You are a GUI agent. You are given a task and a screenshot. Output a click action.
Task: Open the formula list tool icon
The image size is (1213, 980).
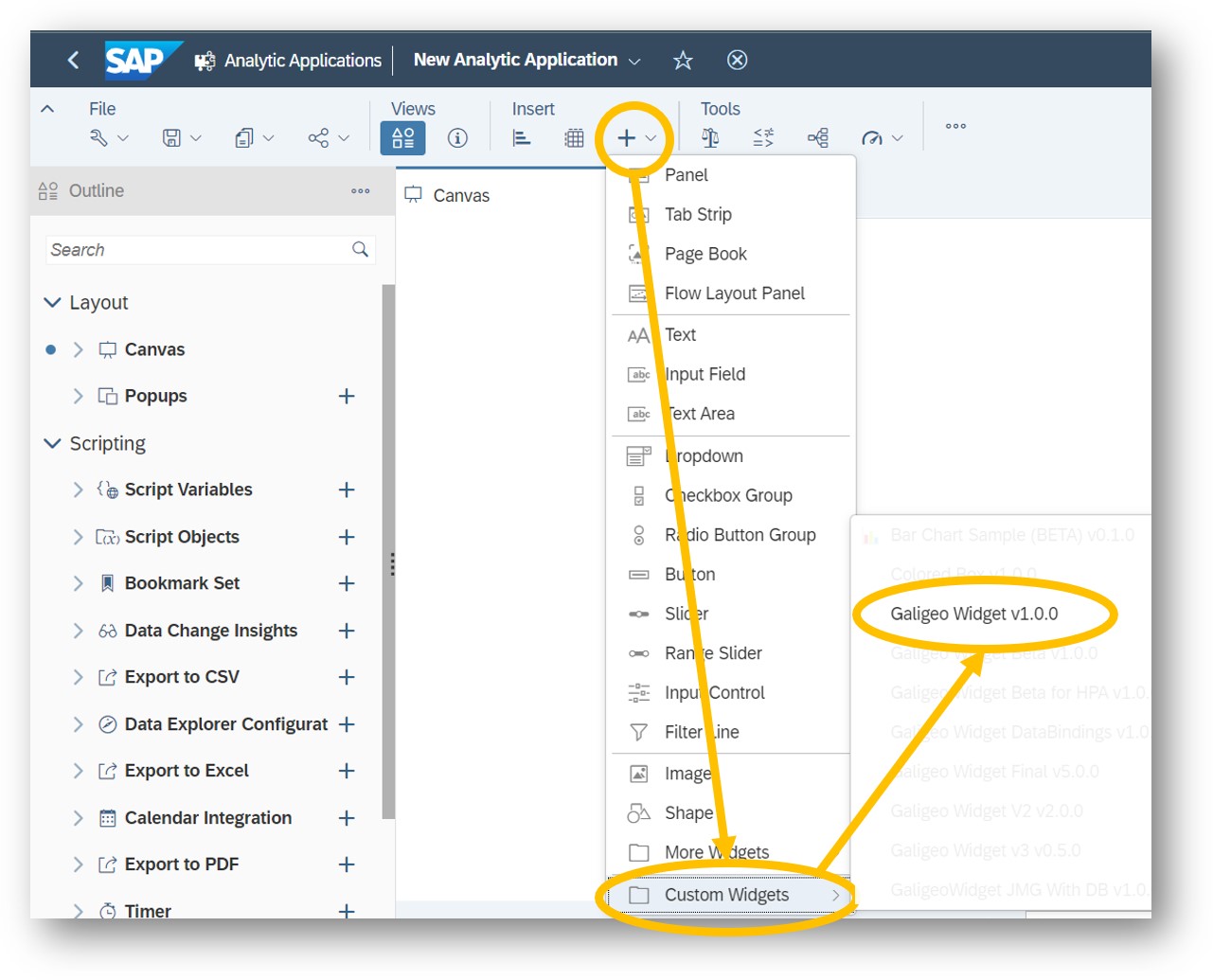763,138
